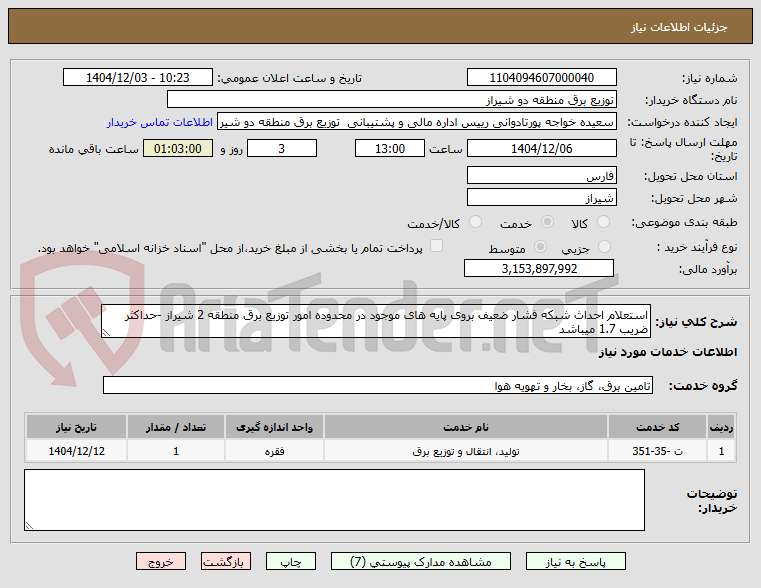Image resolution: width=761 pixels, height=588 pixels.
Task: Click the remaining time field 01:03:00
Action: pos(178,148)
